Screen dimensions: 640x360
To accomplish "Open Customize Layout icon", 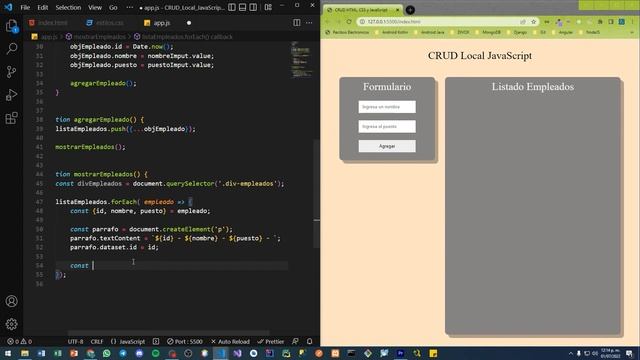I will point(268,7).
